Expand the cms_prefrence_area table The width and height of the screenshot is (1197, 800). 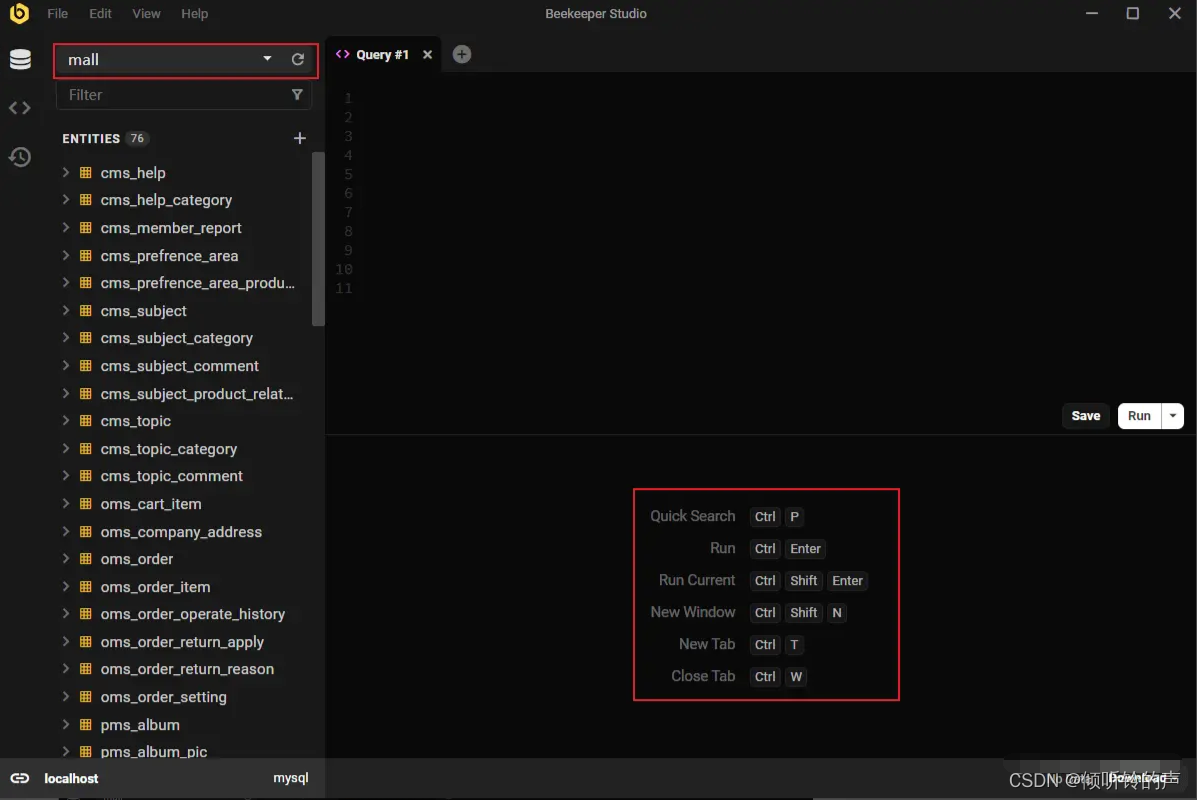coord(66,256)
